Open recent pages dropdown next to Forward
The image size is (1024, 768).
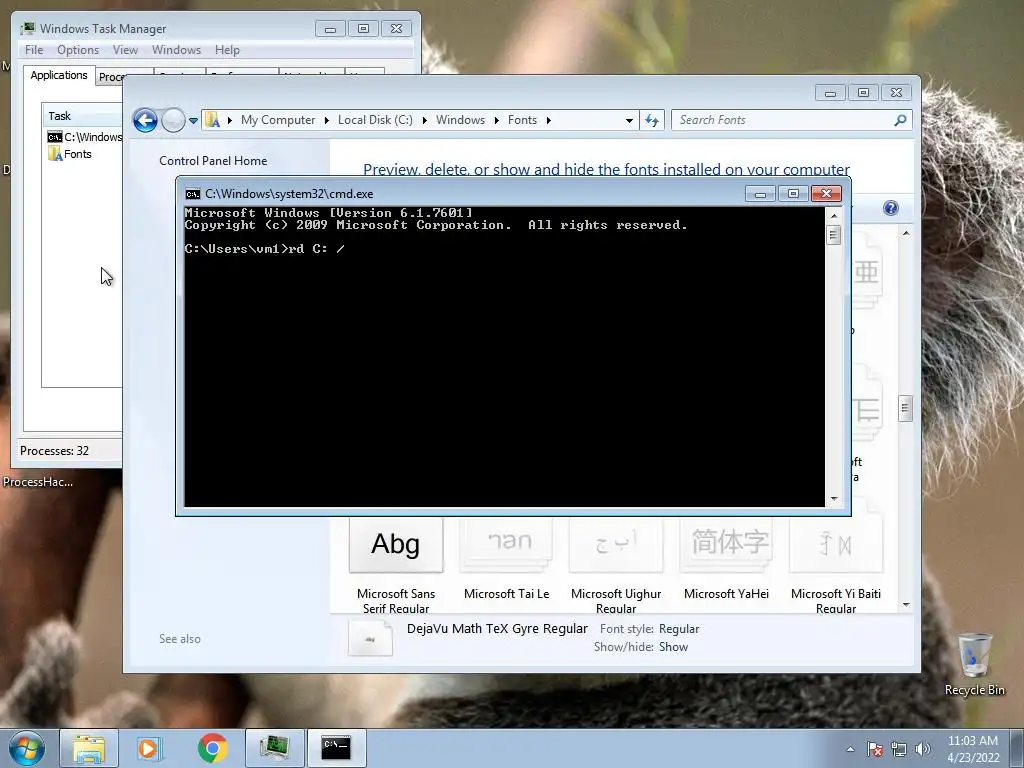[x=193, y=121]
